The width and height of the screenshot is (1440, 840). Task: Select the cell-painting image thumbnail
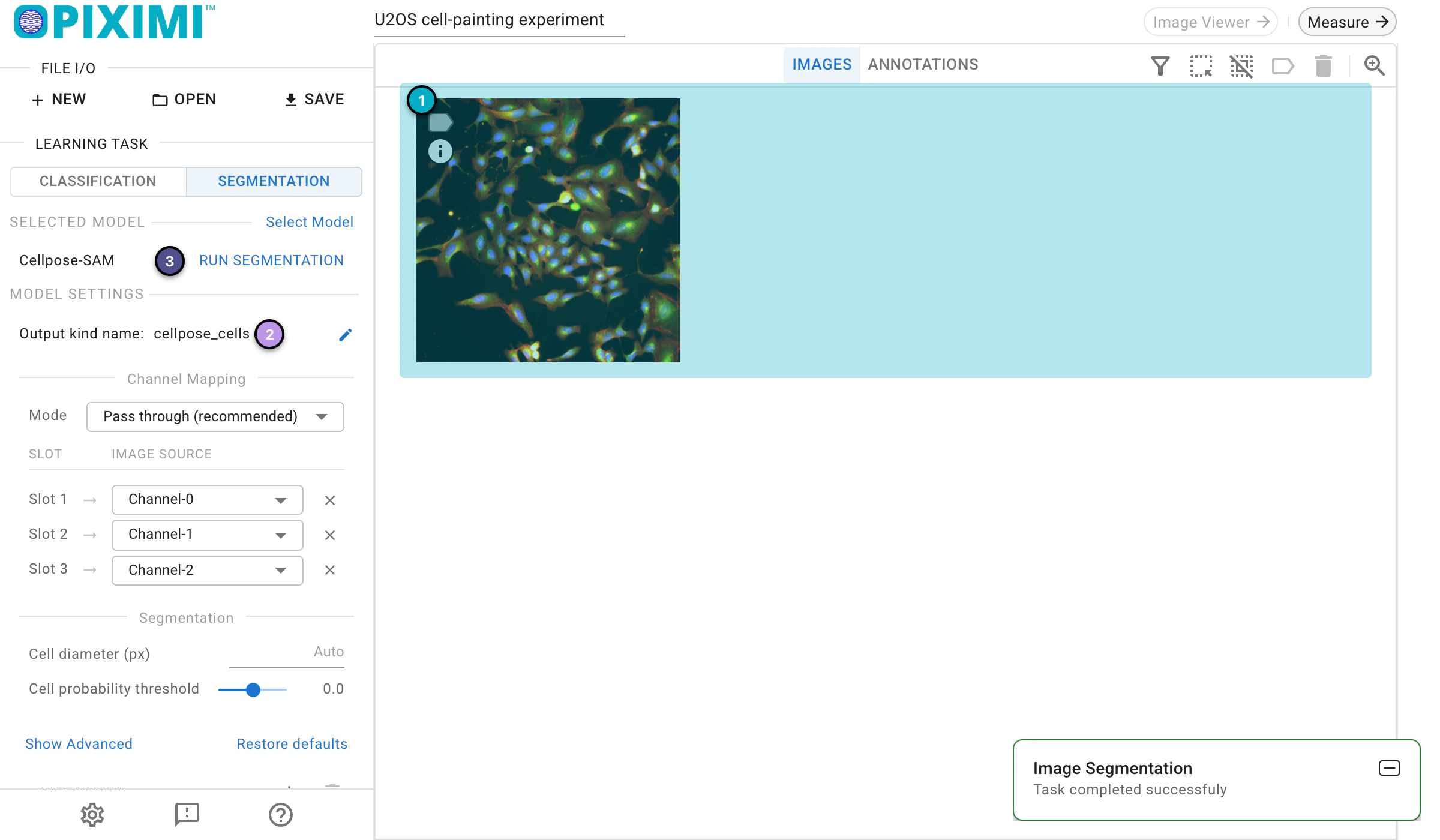(548, 230)
